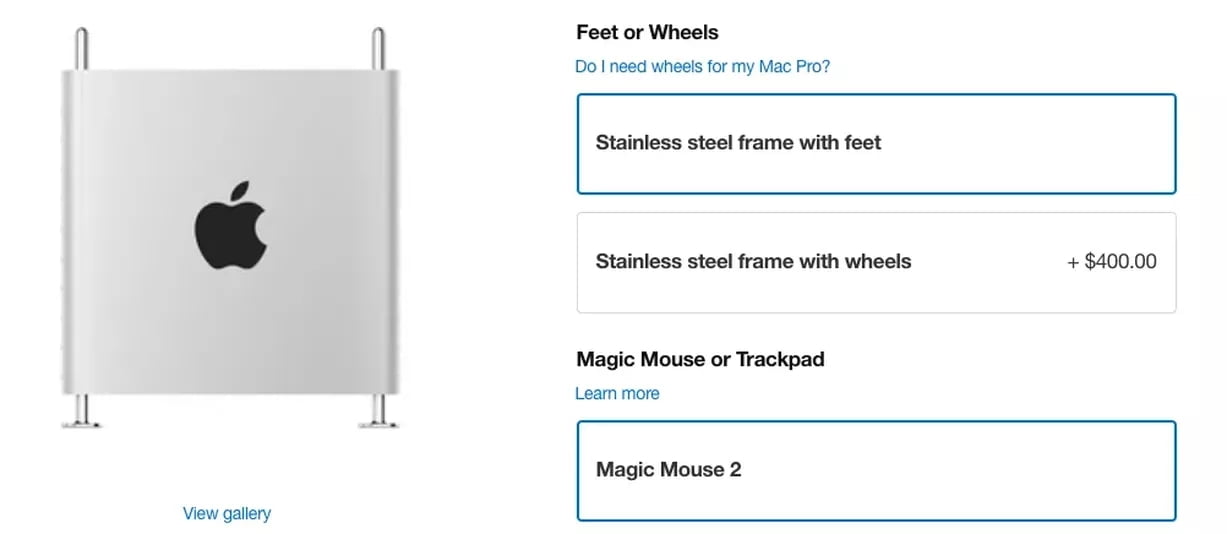Click the Mac Pro aluminum tower product image
Image resolution: width=1227 pixels, height=534 pixels.
pos(230,229)
